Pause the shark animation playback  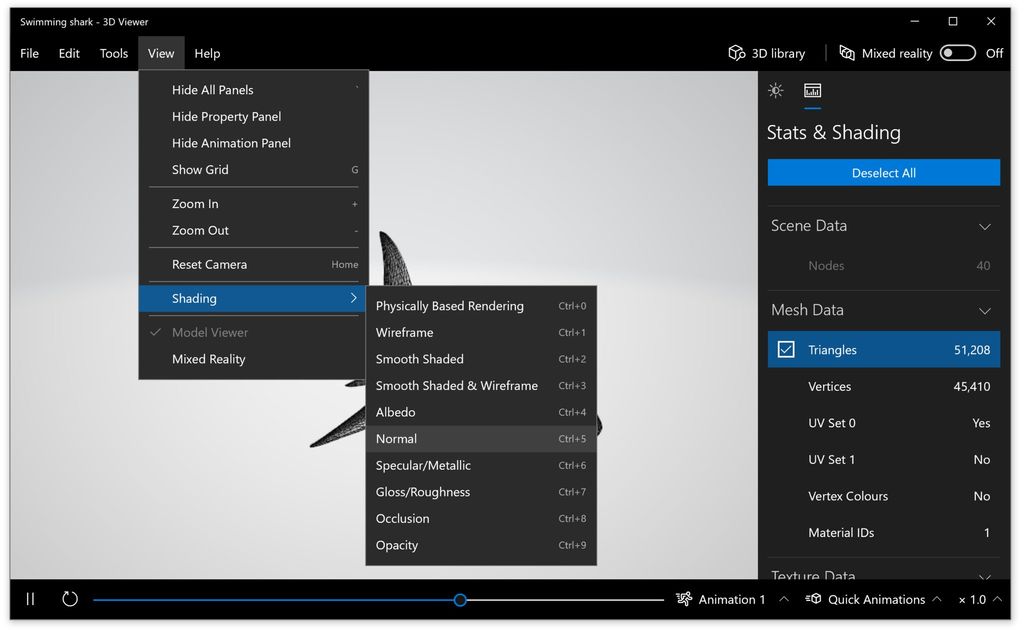point(29,598)
